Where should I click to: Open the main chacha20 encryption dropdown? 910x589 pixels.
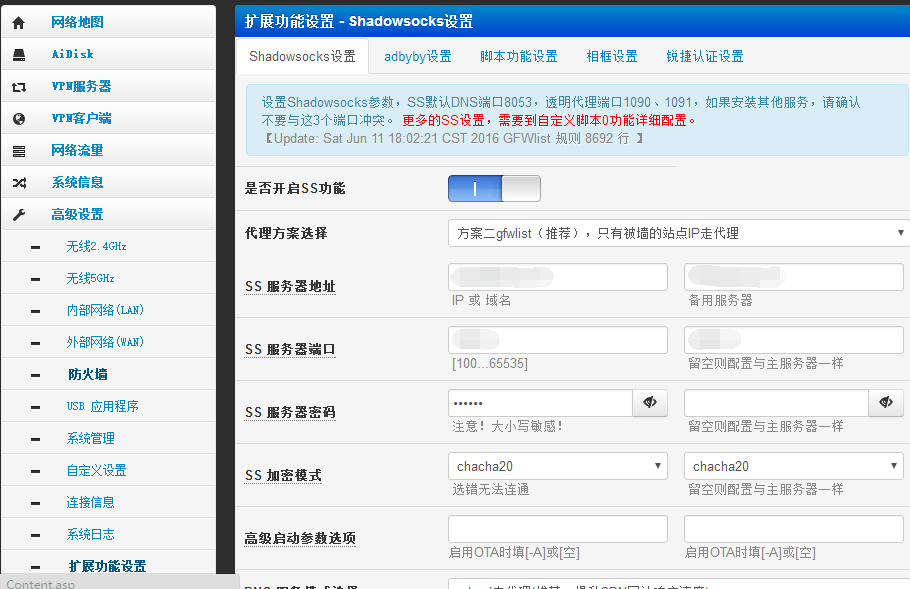(x=558, y=466)
